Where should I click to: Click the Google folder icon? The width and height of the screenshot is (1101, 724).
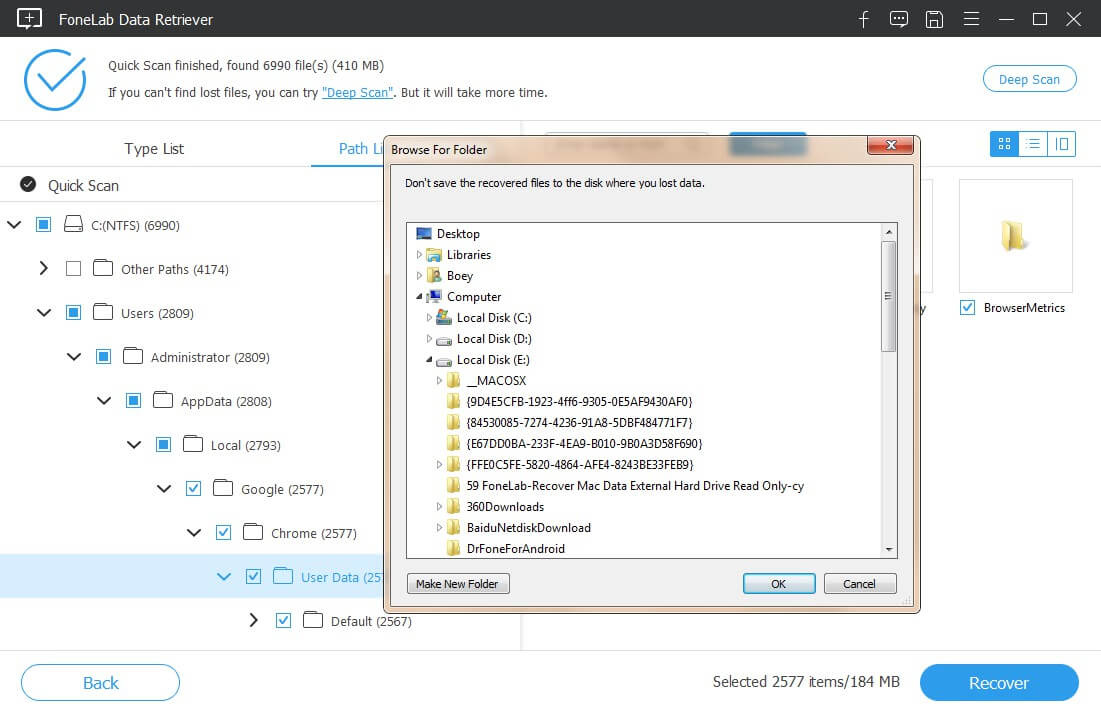tap(223, 488)
